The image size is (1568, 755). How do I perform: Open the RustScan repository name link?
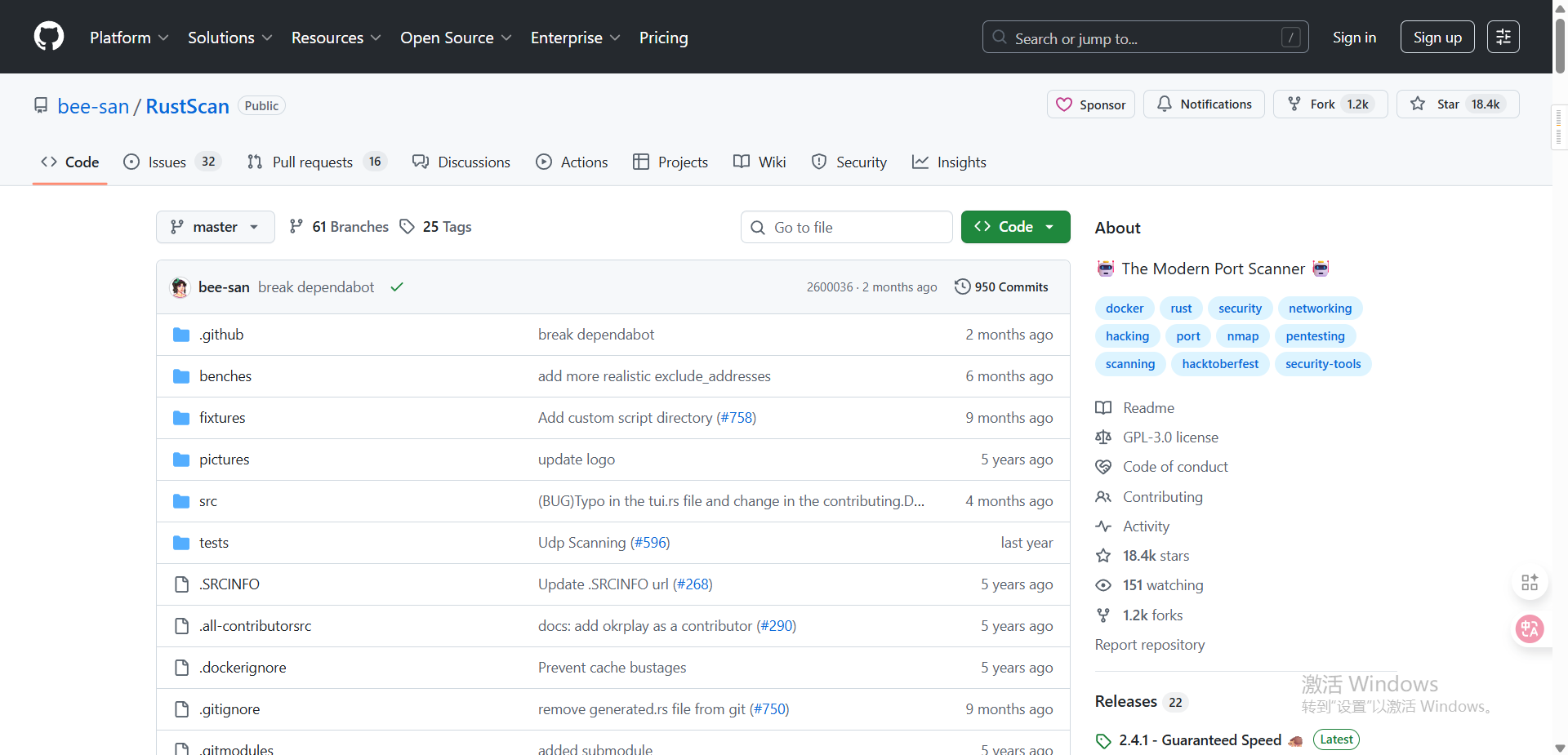187,106
